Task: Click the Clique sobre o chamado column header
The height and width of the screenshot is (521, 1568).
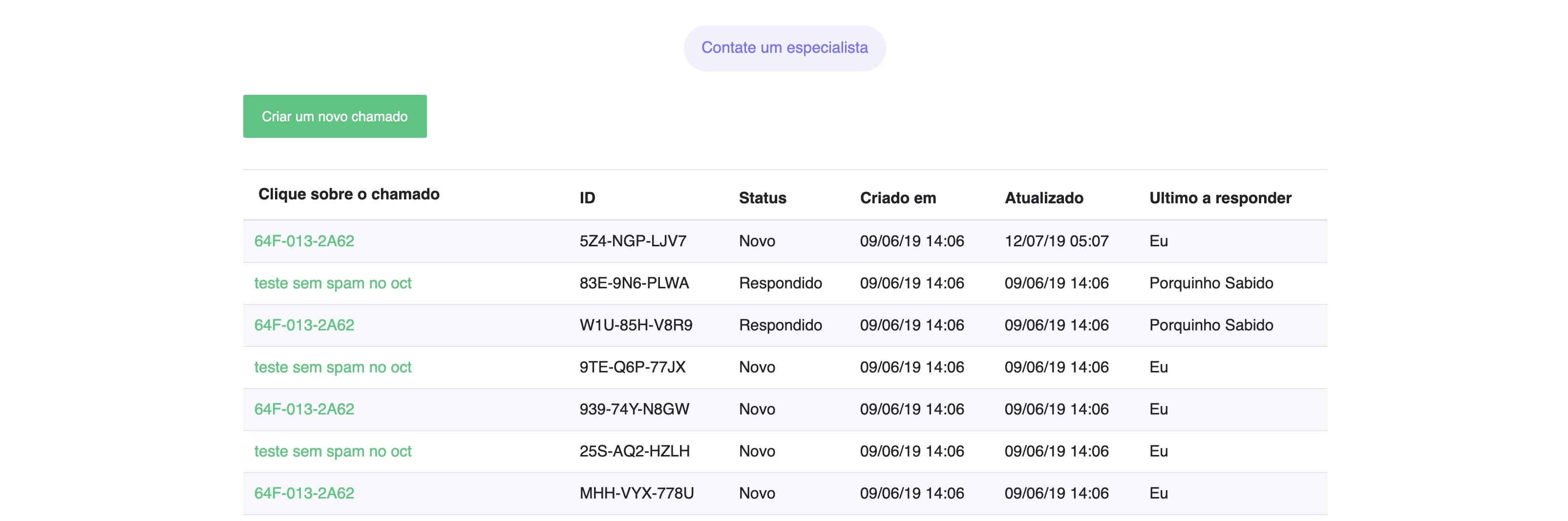Action: pos(348,194)
